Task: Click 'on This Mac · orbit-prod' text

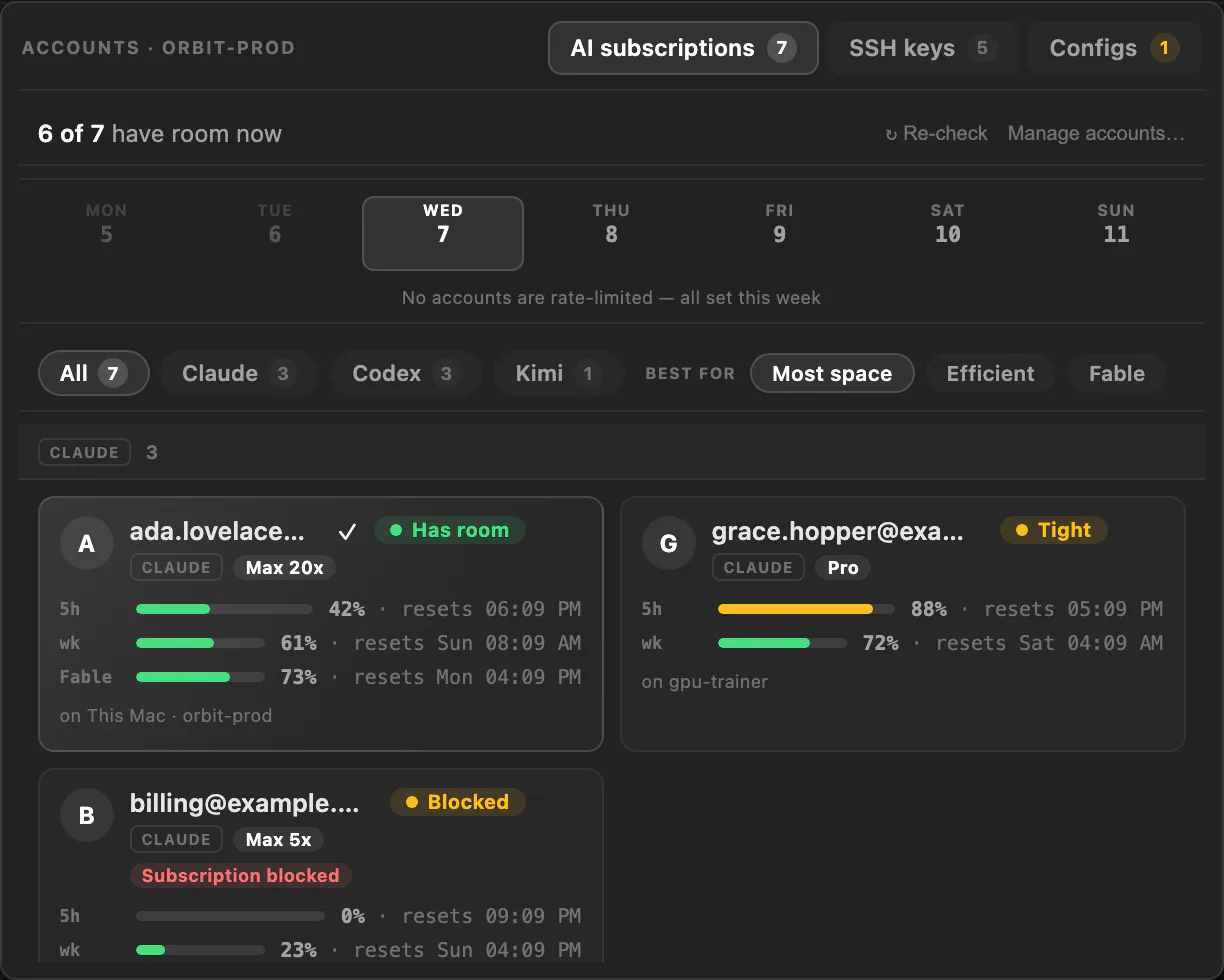Action: click(x=166, y=715)
